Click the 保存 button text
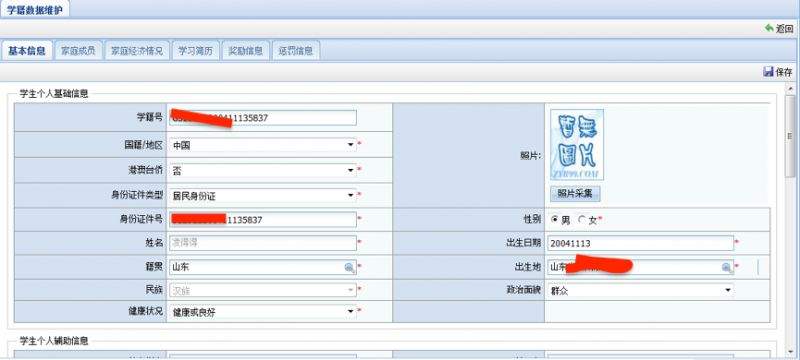Viewport: 800px width, 360px height. pos(784,72)
